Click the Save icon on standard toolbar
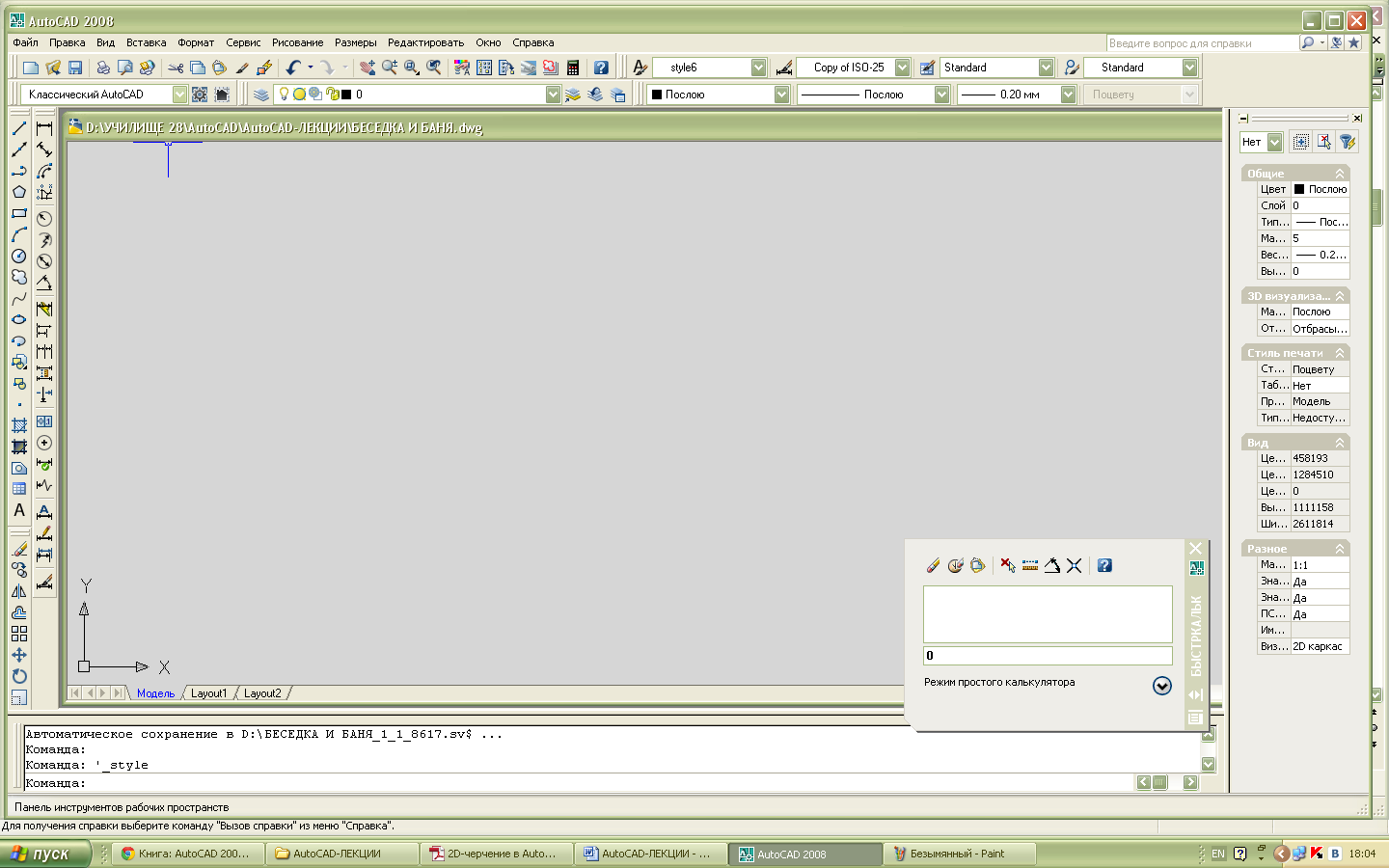The height and width of the screenshot is (868, 1389). (75, 68)
